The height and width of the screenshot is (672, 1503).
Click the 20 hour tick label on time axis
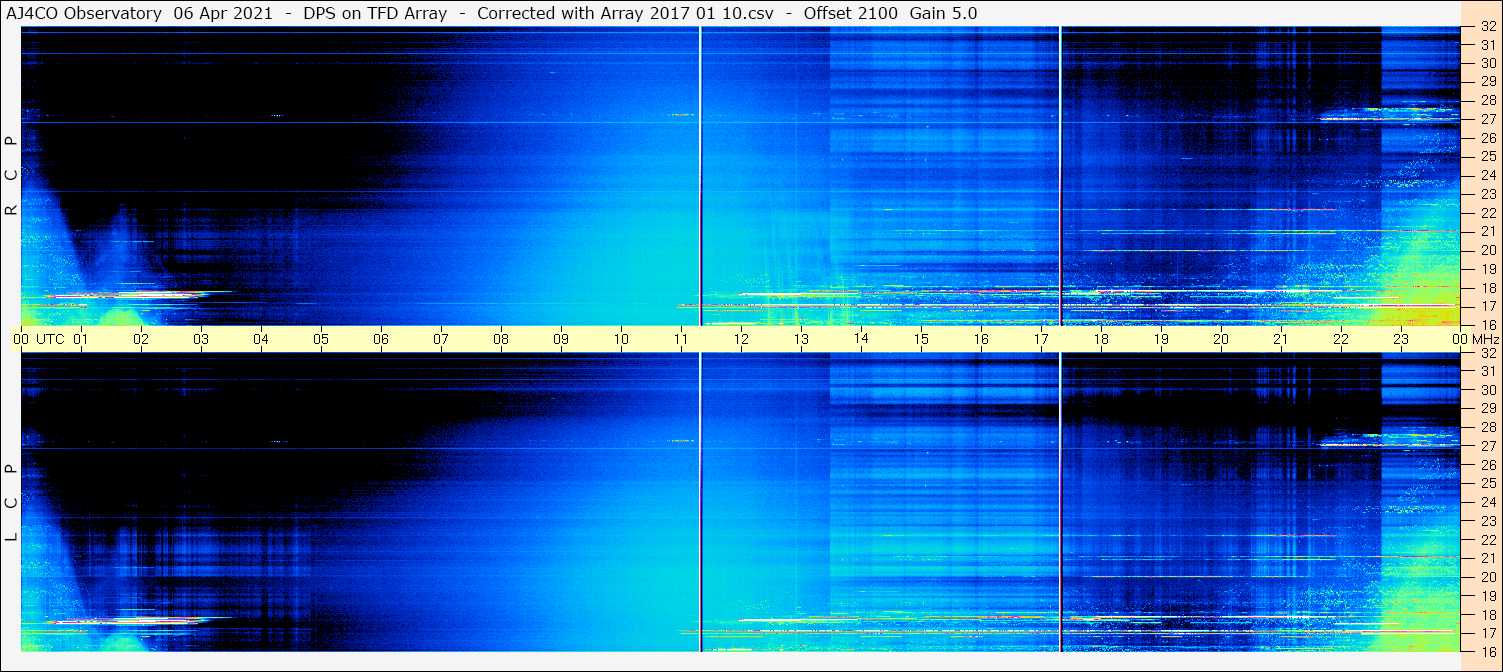point(1221,339)
